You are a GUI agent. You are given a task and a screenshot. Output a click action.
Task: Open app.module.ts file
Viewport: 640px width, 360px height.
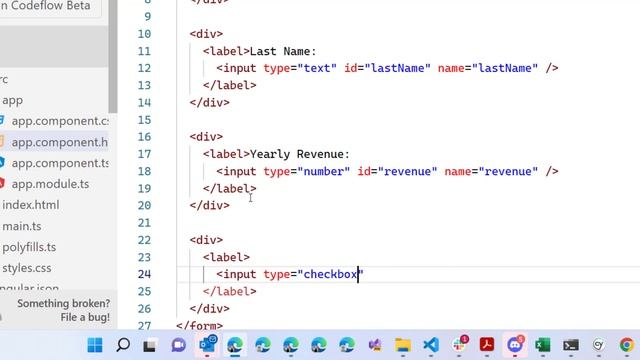pyautogui.click(x=50, y=184)
